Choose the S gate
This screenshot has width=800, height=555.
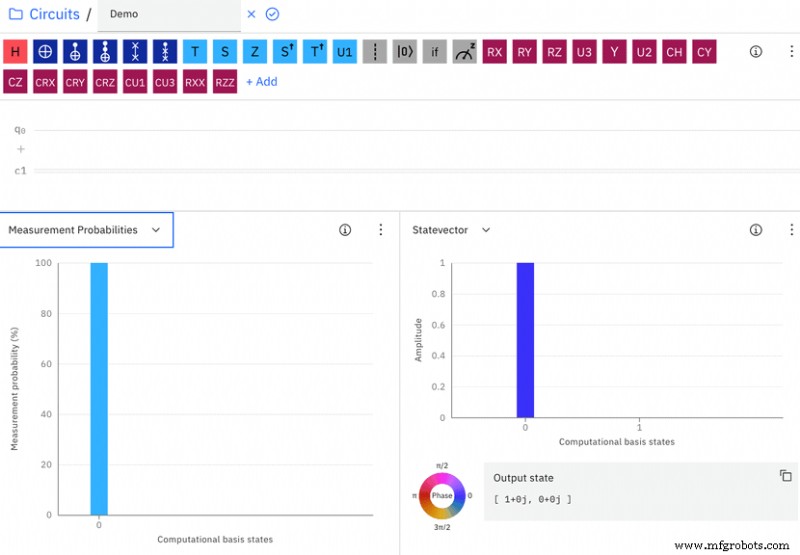pos(225,51)
